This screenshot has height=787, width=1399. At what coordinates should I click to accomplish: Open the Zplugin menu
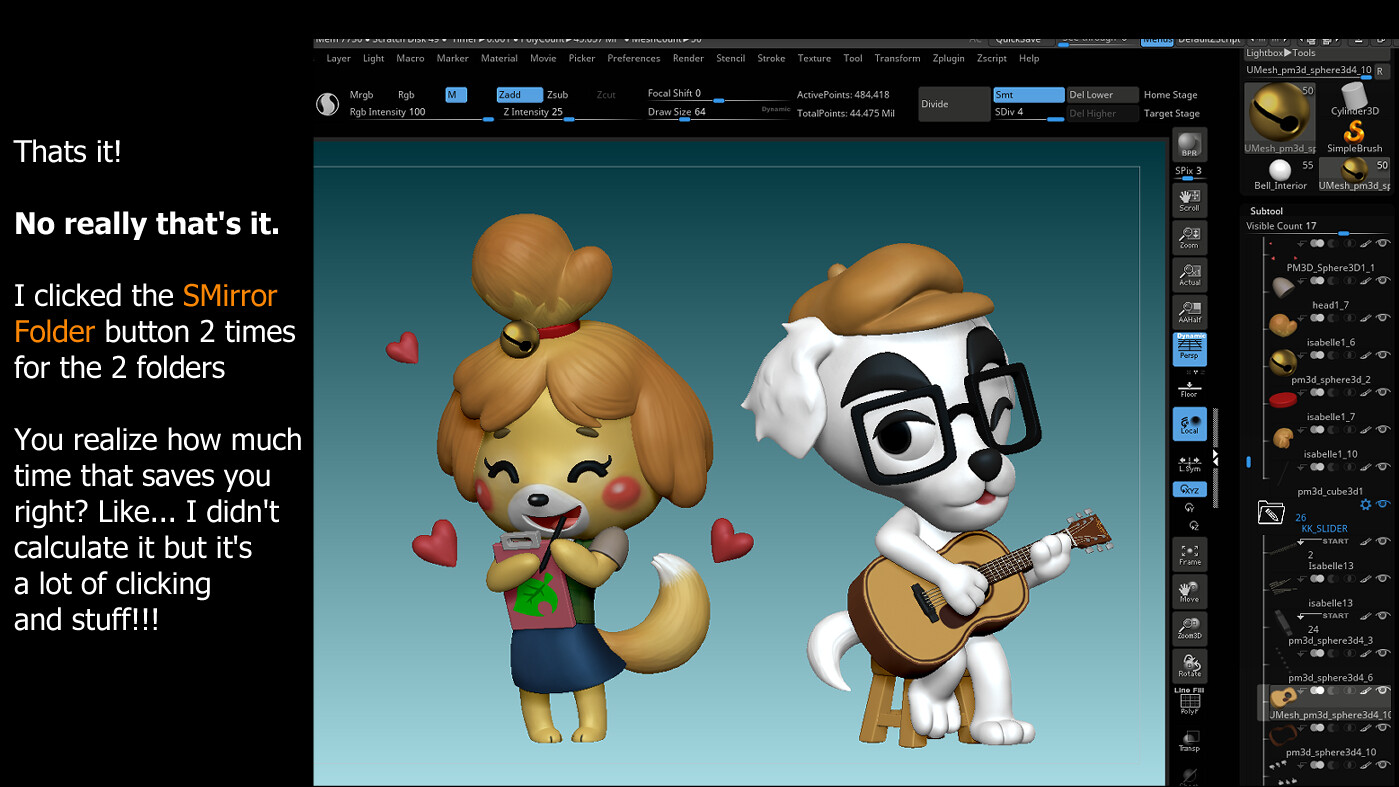pyautogui.click(x=948, y=58)
